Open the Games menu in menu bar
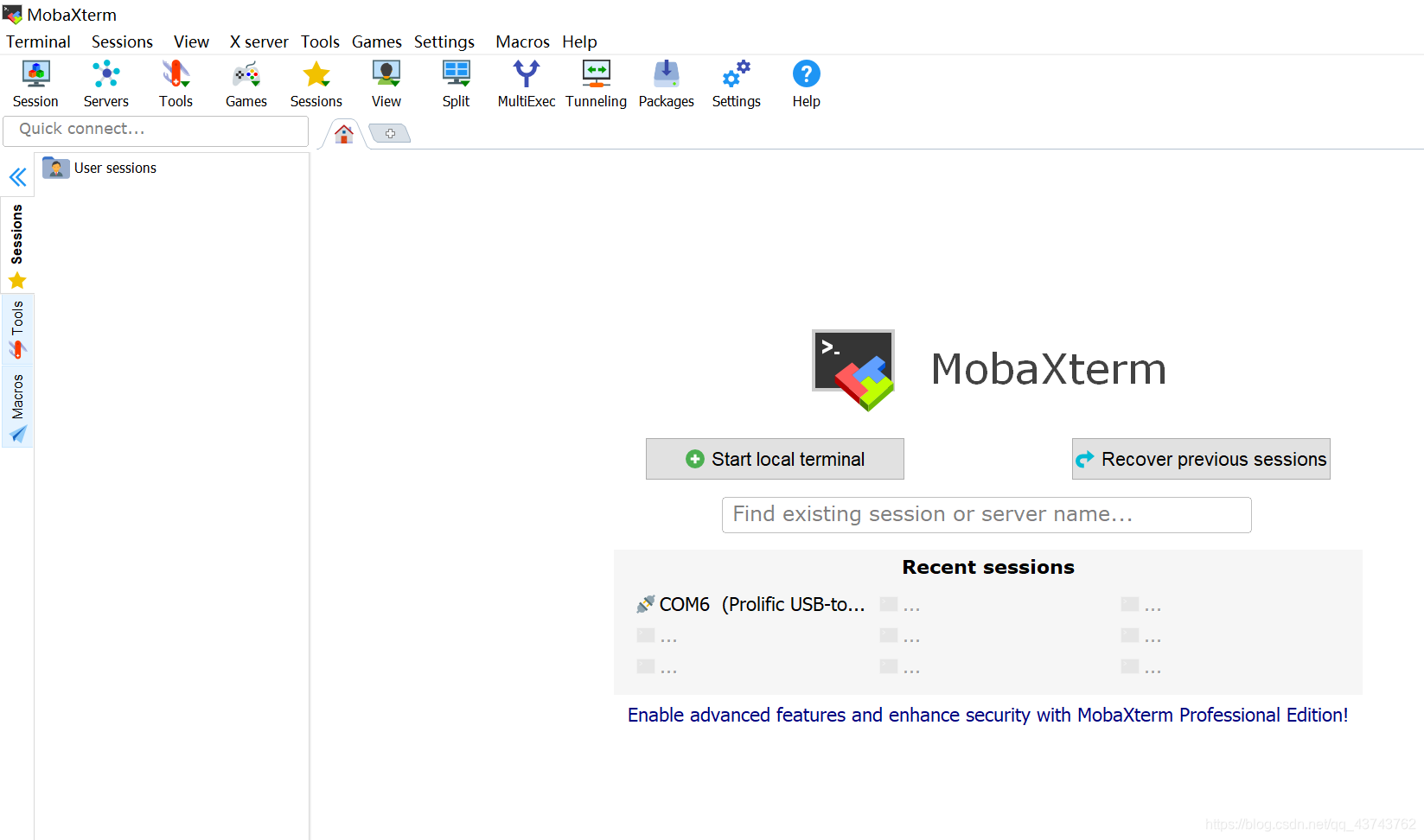 point(376,41)
